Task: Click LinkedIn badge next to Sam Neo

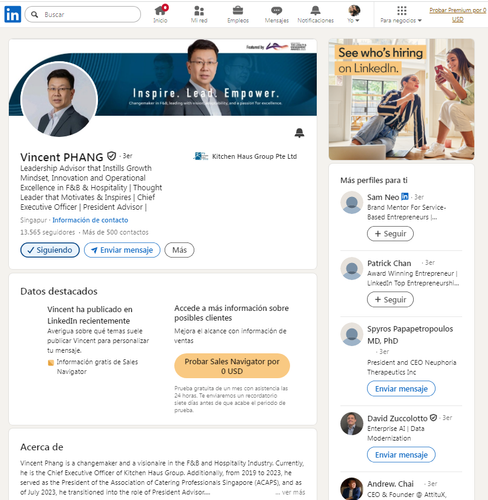Action: point(405,196)
